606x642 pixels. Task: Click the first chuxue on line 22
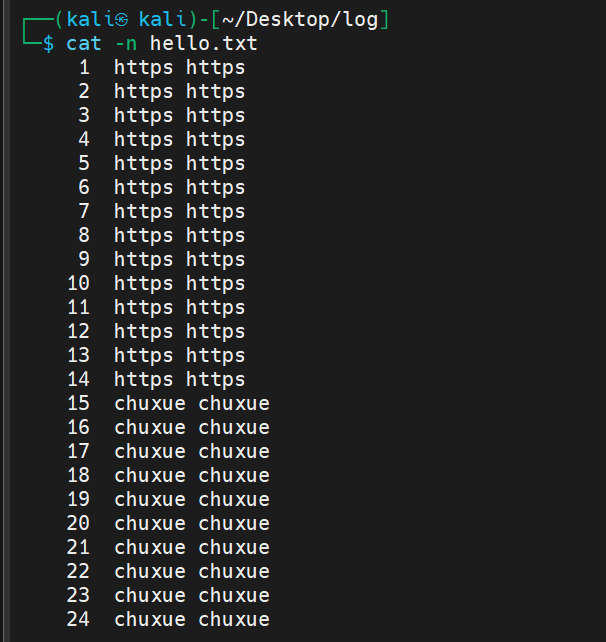point(150,572)
